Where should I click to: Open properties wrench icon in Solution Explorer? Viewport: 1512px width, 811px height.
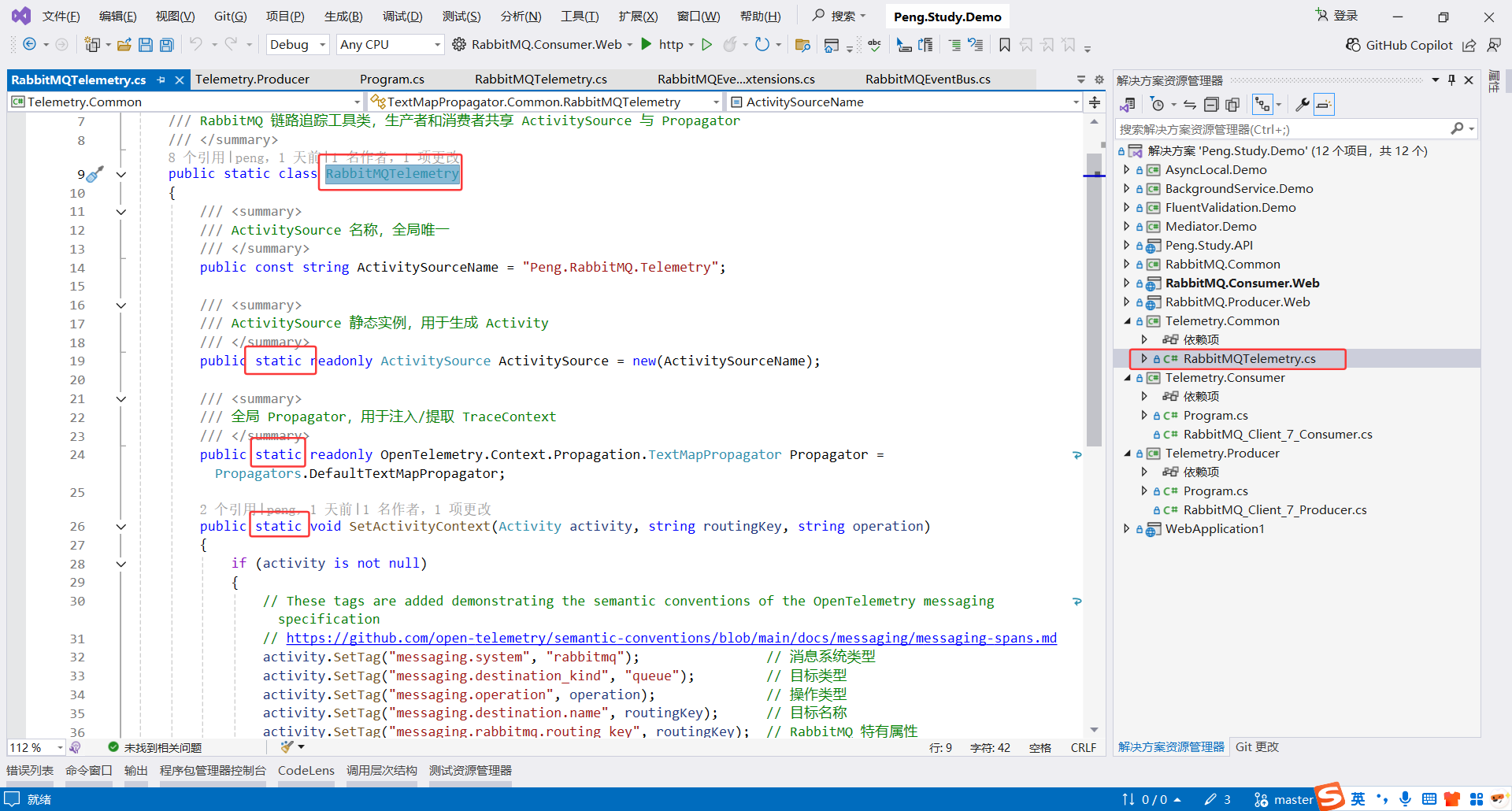tap(1302, 105)
